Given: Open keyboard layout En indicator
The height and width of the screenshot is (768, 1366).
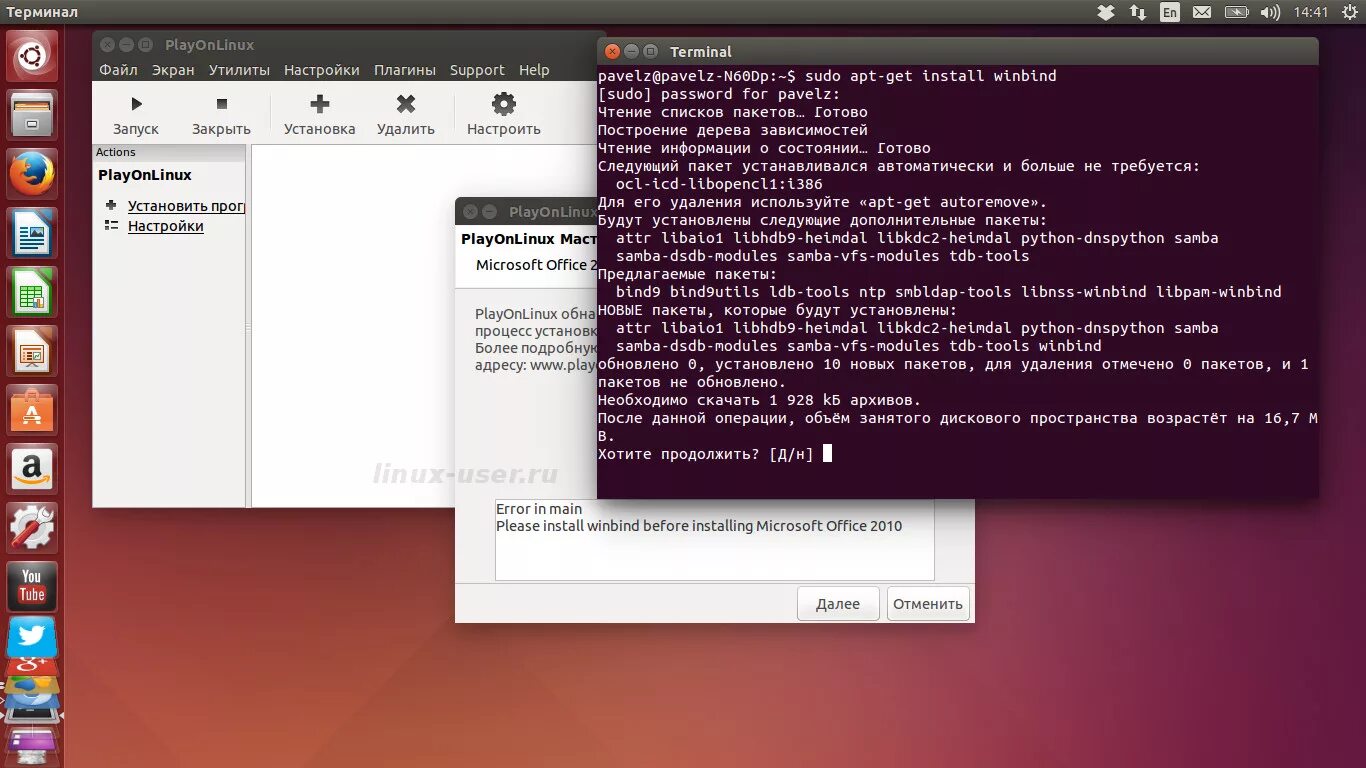Looking at the screenshot, I should coord(1170,12).
